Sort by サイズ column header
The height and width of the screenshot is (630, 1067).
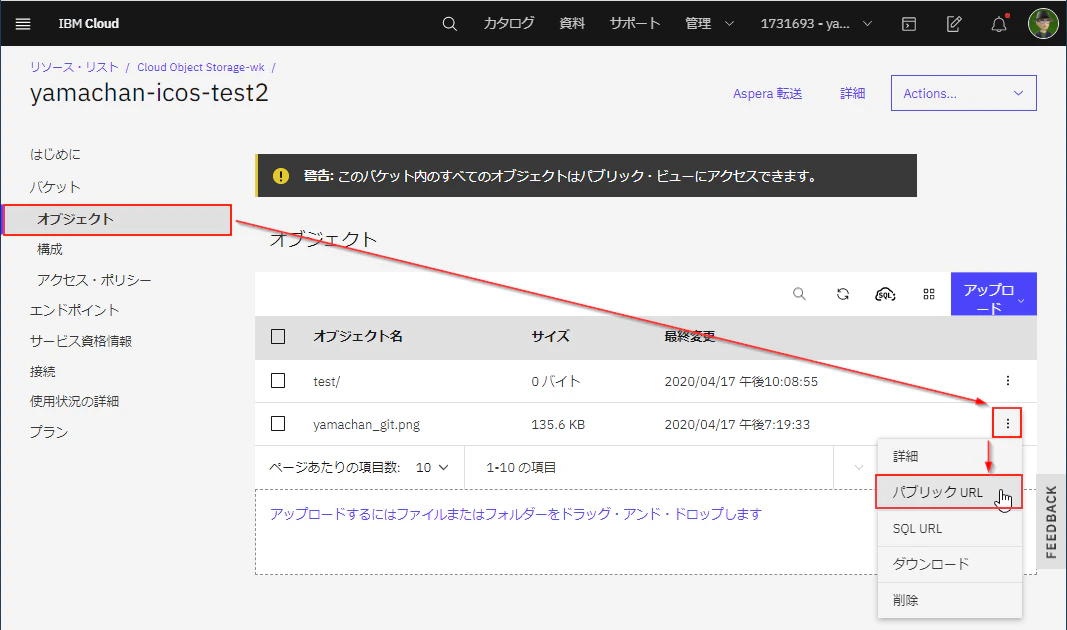click(551, 336)
